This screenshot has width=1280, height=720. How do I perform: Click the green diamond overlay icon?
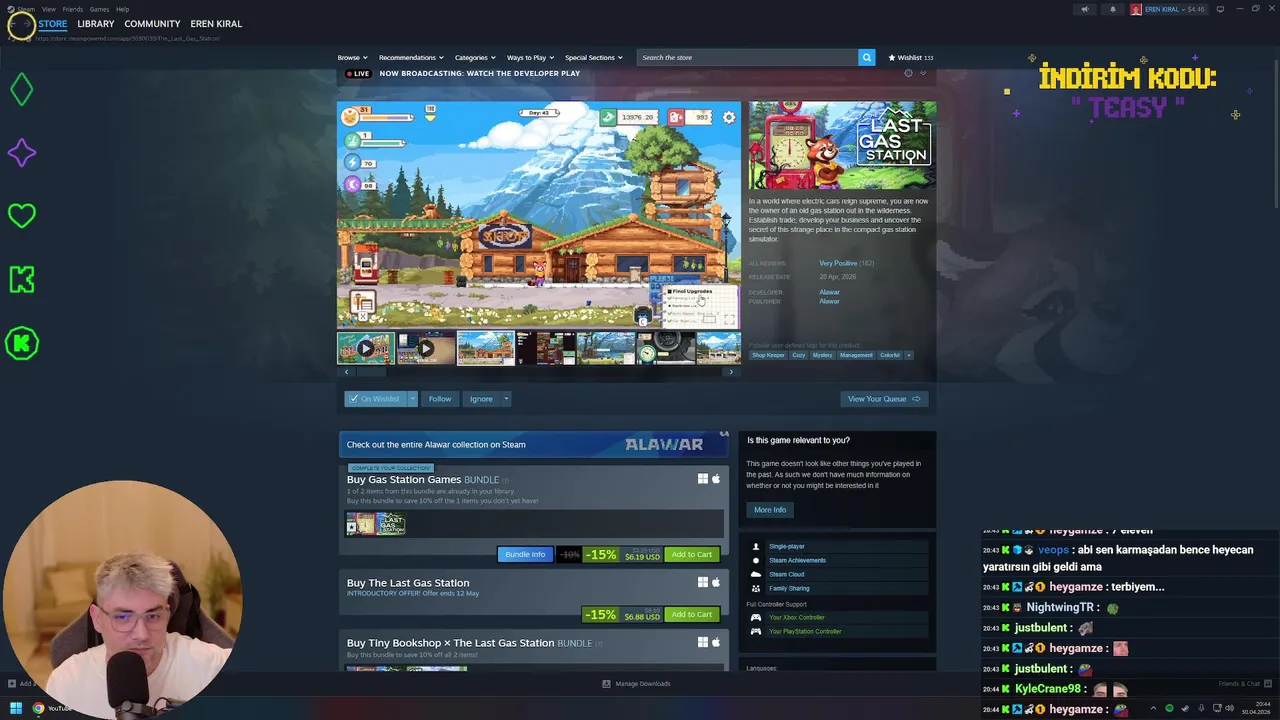pos(21,90)
